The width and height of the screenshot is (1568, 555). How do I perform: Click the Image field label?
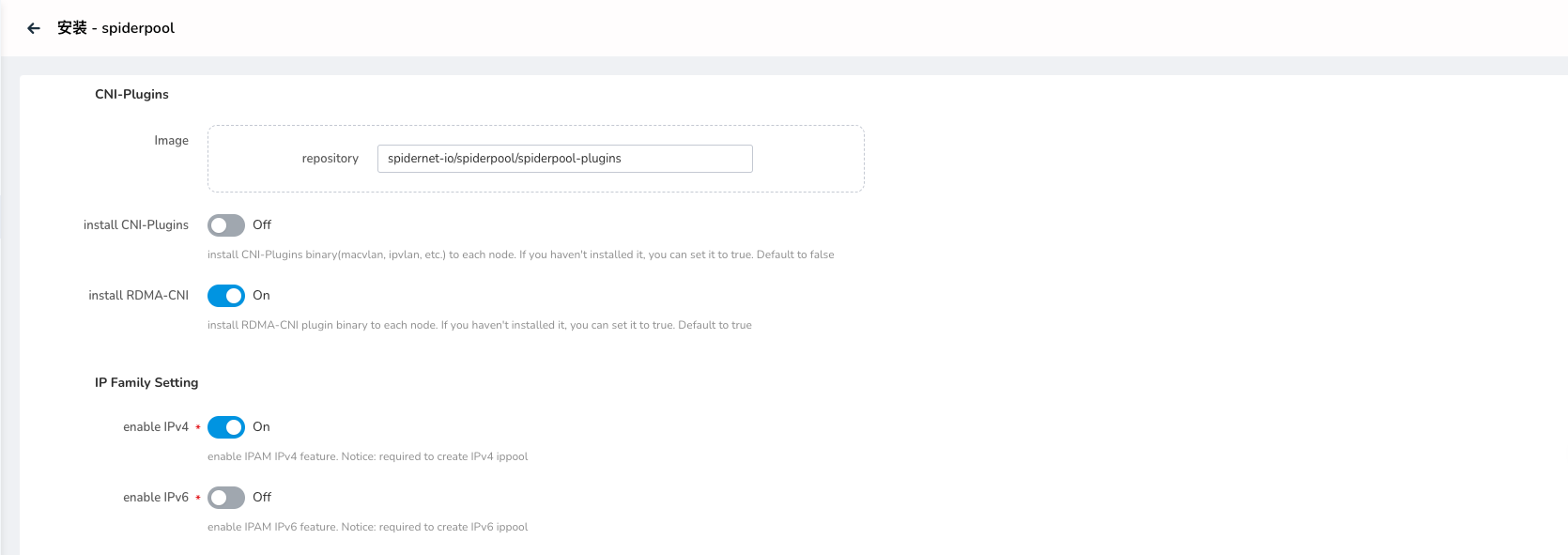[x=171, y=141]
